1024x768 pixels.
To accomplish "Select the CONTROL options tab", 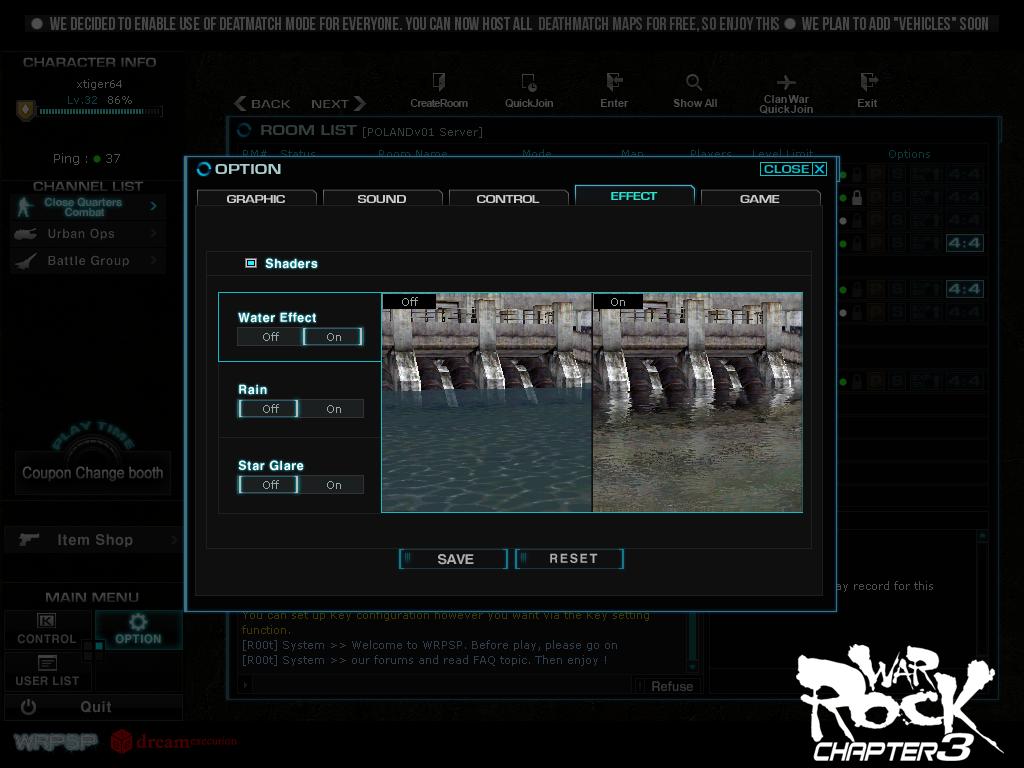I will 508,198.
